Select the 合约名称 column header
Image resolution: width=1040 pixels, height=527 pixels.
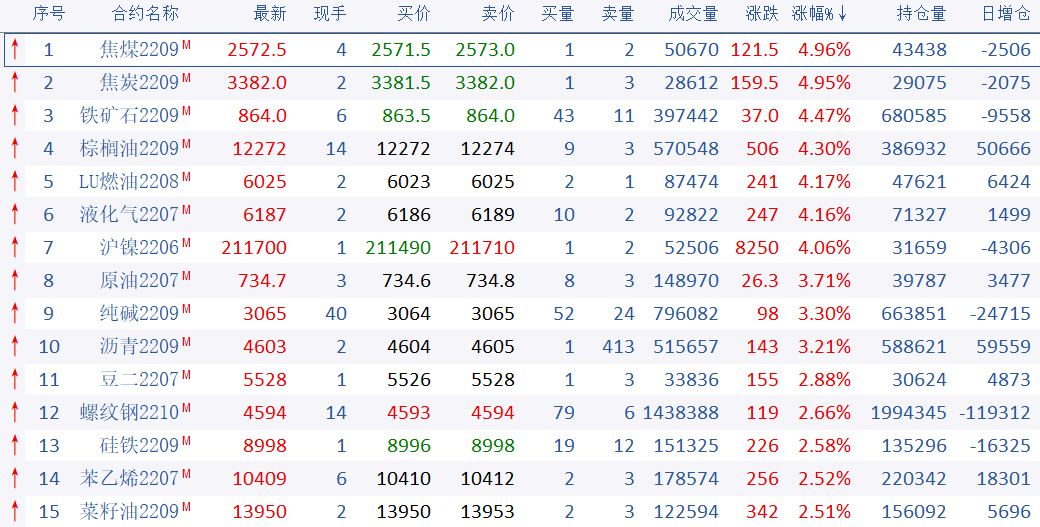[x=145, y=14]
